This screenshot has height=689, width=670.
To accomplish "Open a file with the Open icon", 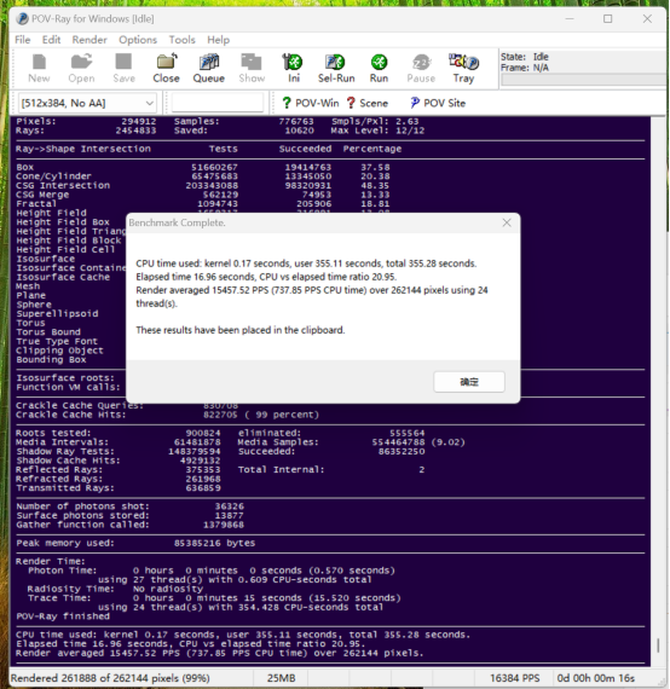I will click(x=81, y=69).
